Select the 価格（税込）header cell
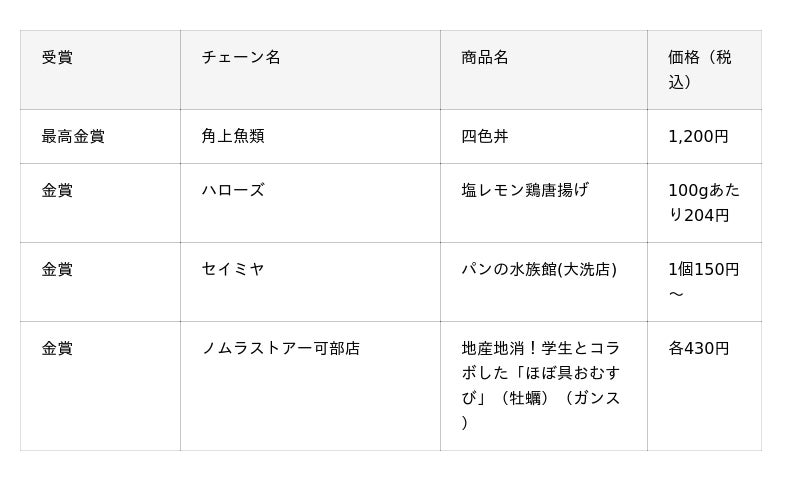800x481 pixels. coord(700,70)
